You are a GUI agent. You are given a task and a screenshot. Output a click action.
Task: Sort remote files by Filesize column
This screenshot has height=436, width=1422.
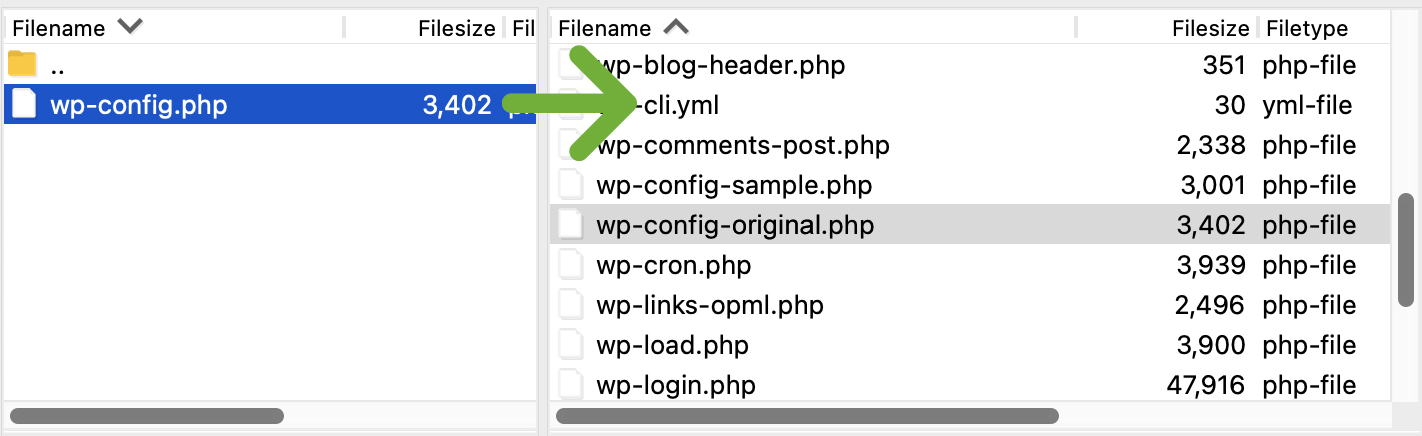tap(1210, 28)
